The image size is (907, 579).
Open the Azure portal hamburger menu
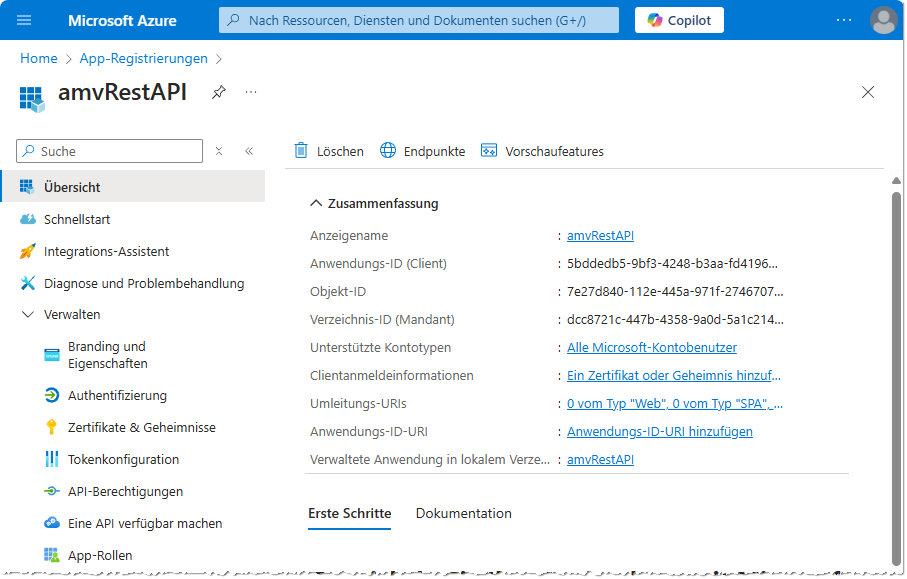(23, 19)
